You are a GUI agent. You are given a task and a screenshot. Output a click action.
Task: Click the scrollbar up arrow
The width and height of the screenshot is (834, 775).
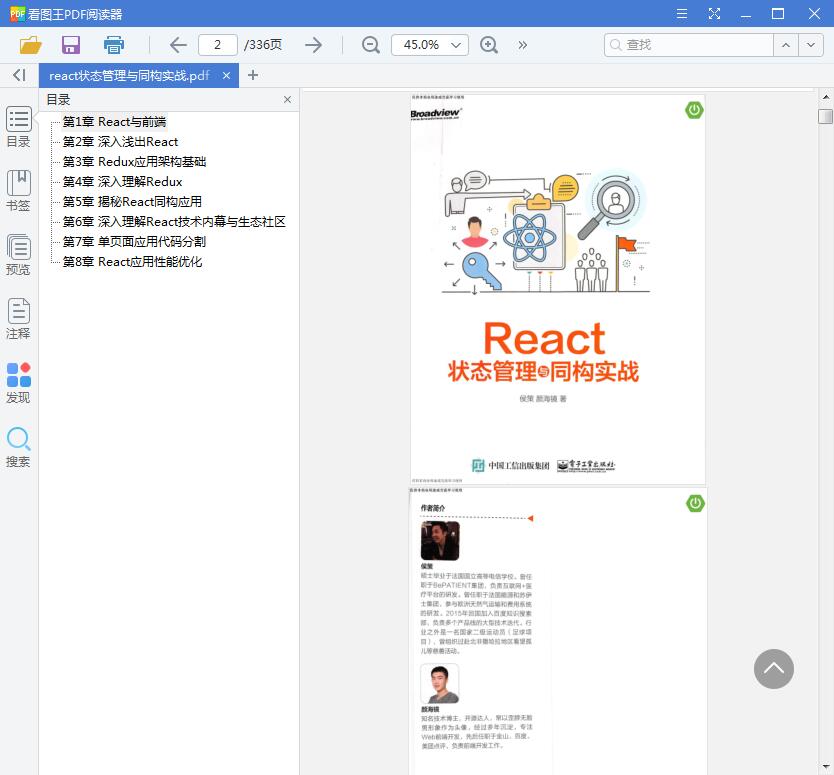(825, 97)
